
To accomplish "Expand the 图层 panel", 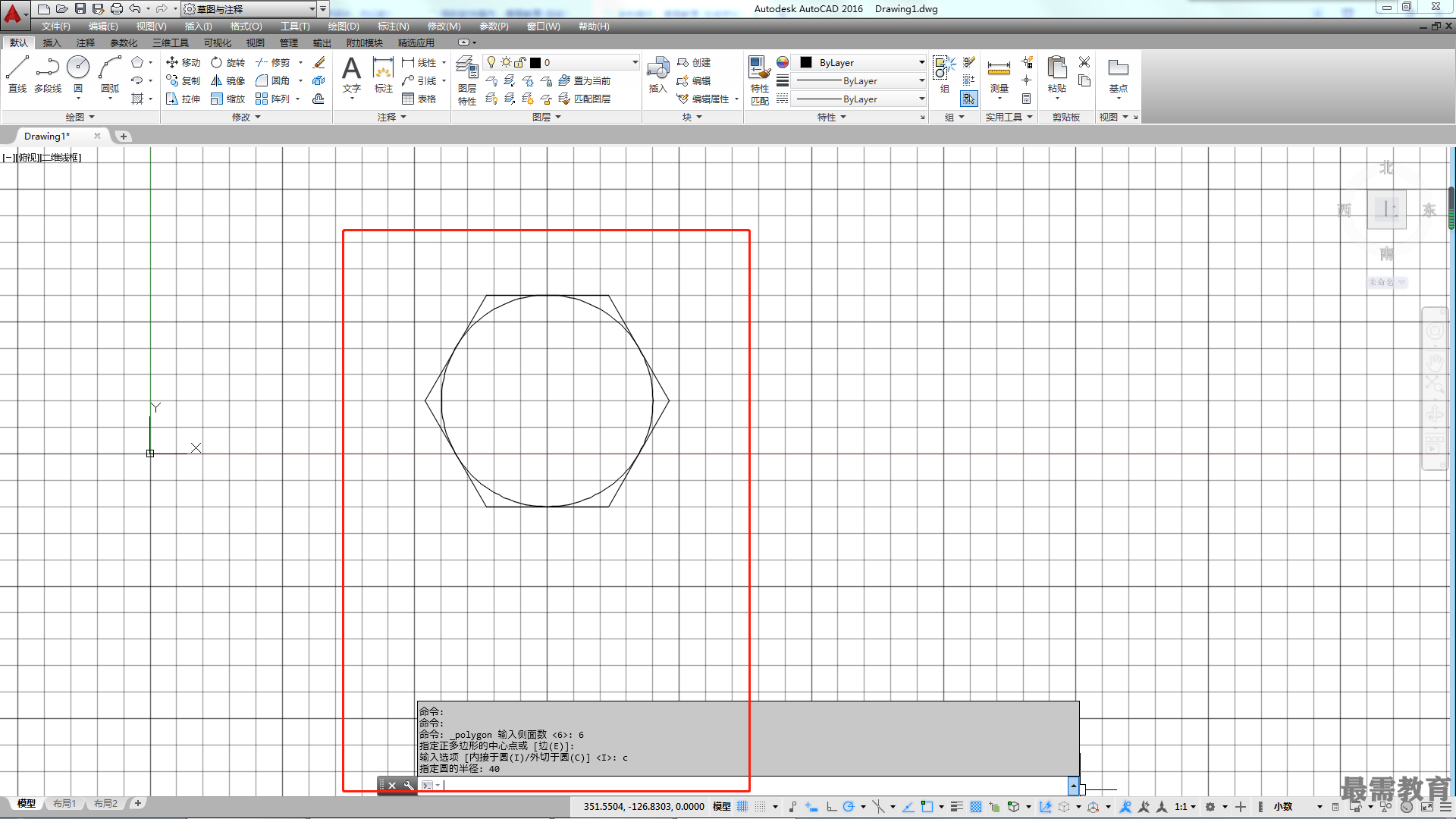I will pos(546,117).
